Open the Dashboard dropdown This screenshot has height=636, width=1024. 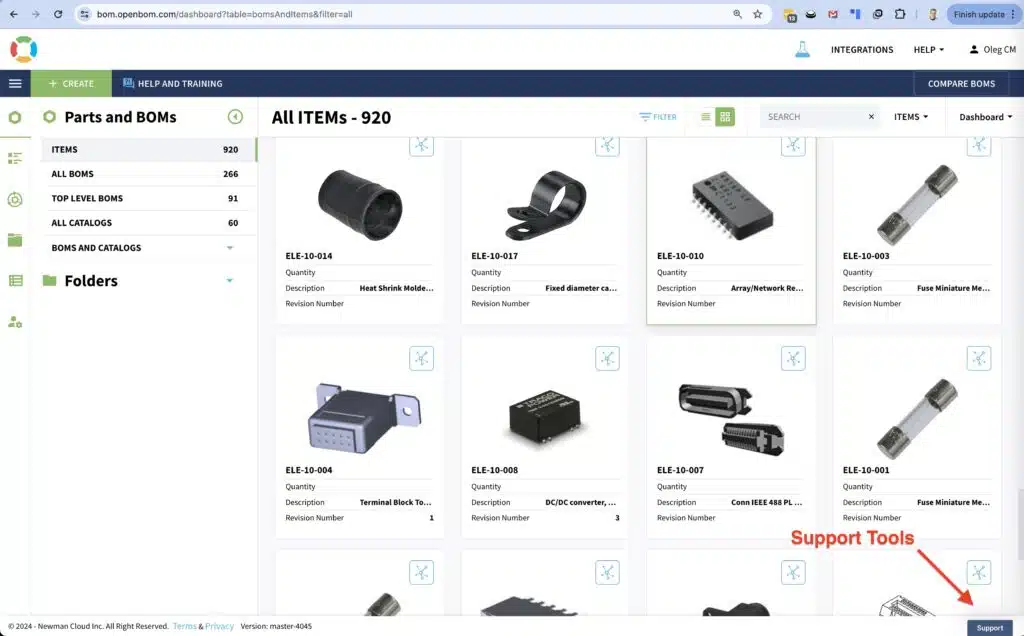coord(985,117)
